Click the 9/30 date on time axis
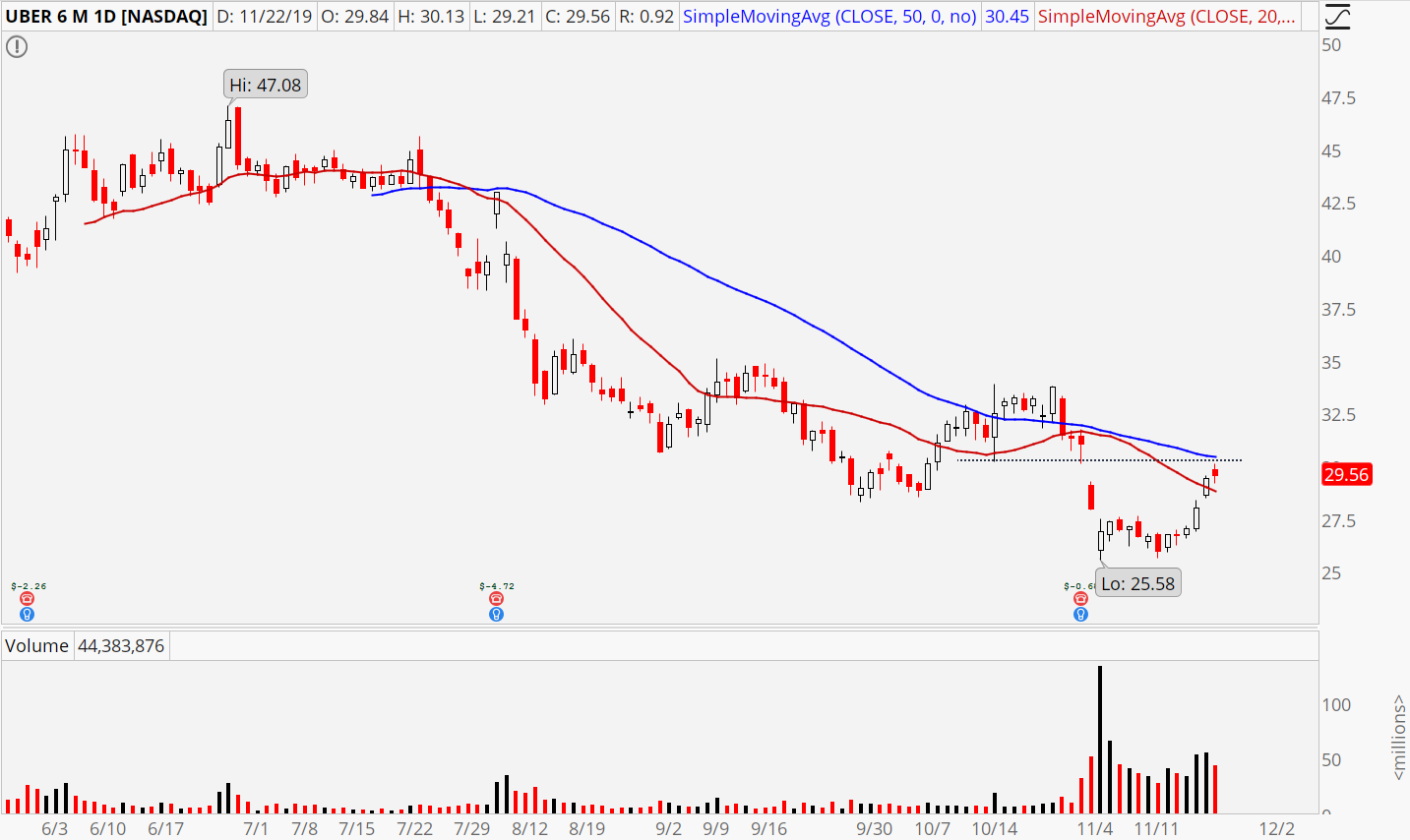Image resolution: width=1410 pixels, height=840 pixels. click(x=875, y=828)
